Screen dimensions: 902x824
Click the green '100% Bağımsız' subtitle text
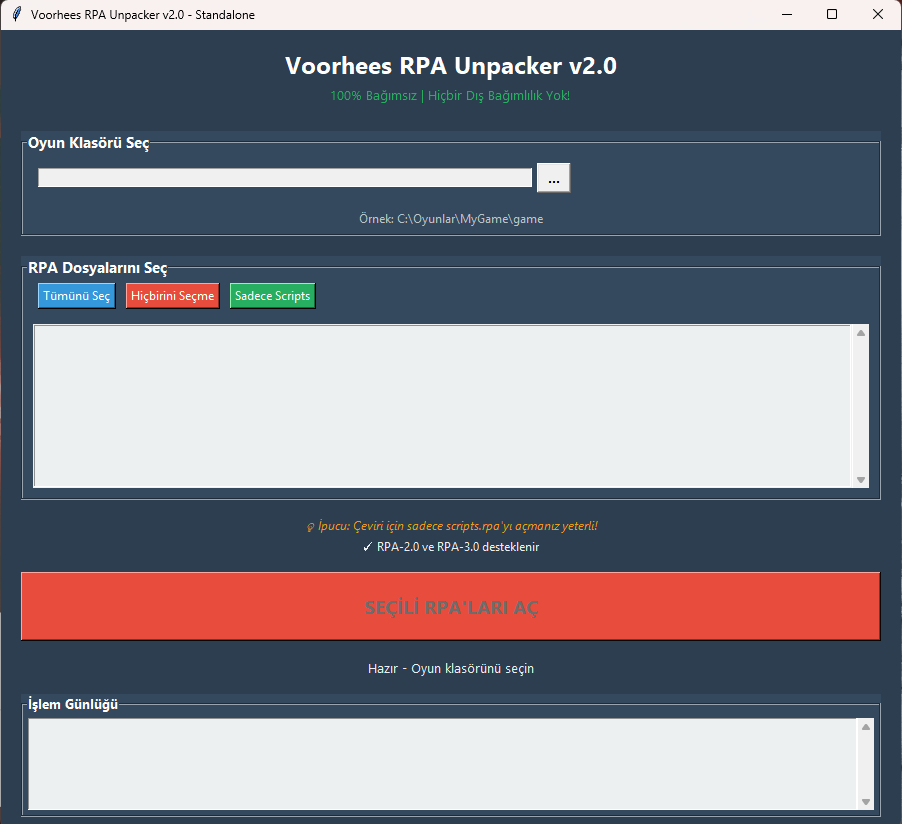point(450,96)
